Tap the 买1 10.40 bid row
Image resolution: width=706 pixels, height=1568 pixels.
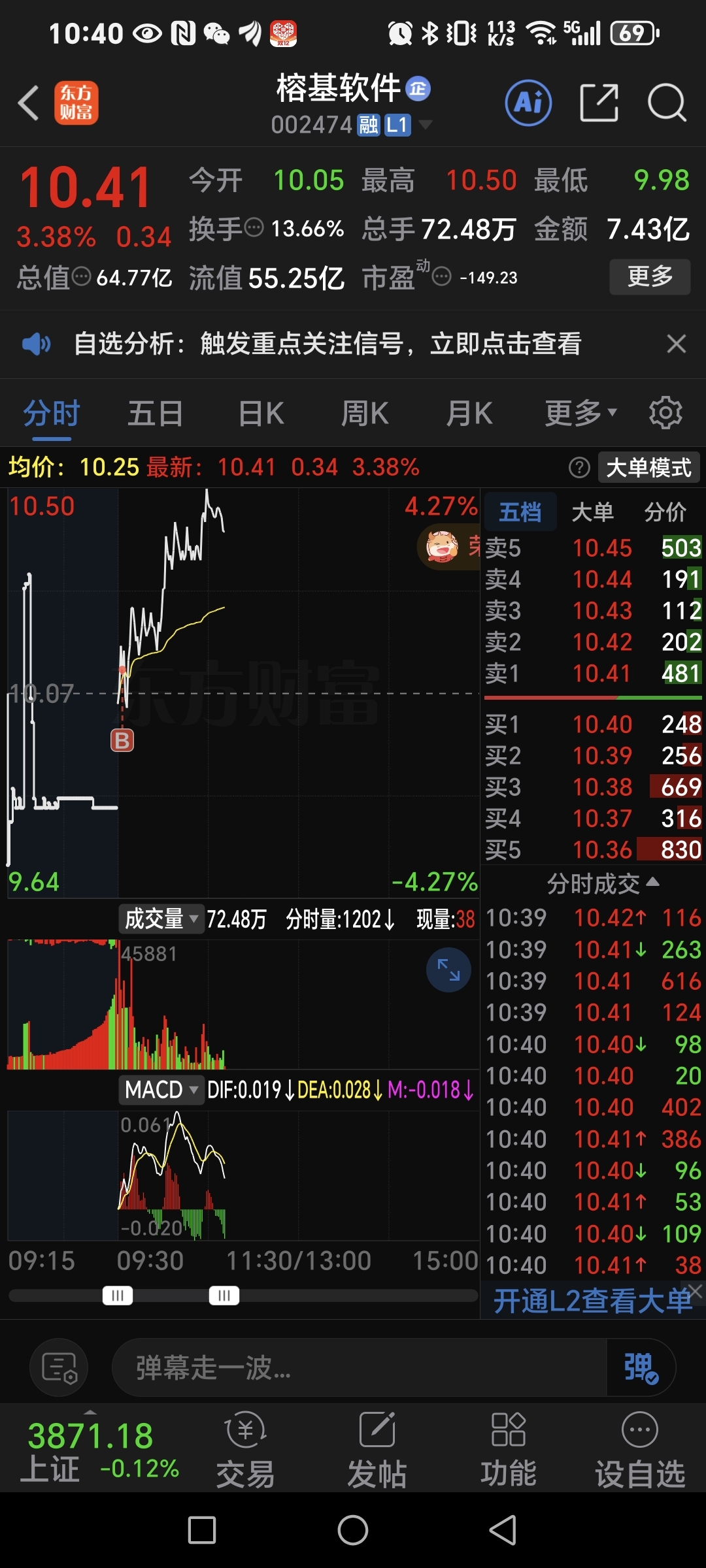(x=593, y=725)
